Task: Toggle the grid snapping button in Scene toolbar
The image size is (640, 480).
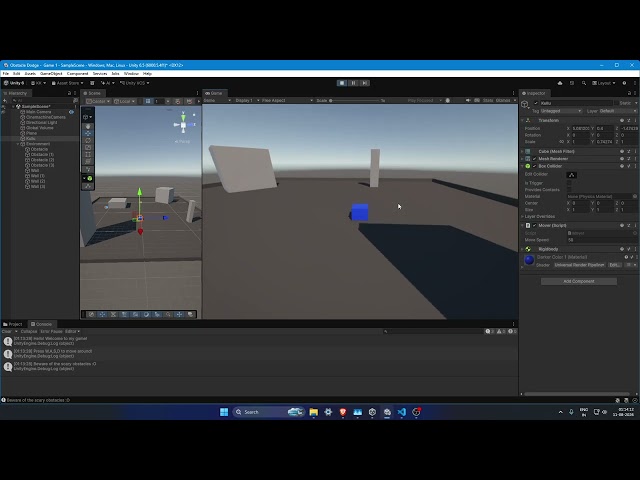Action: coord(148,101)
